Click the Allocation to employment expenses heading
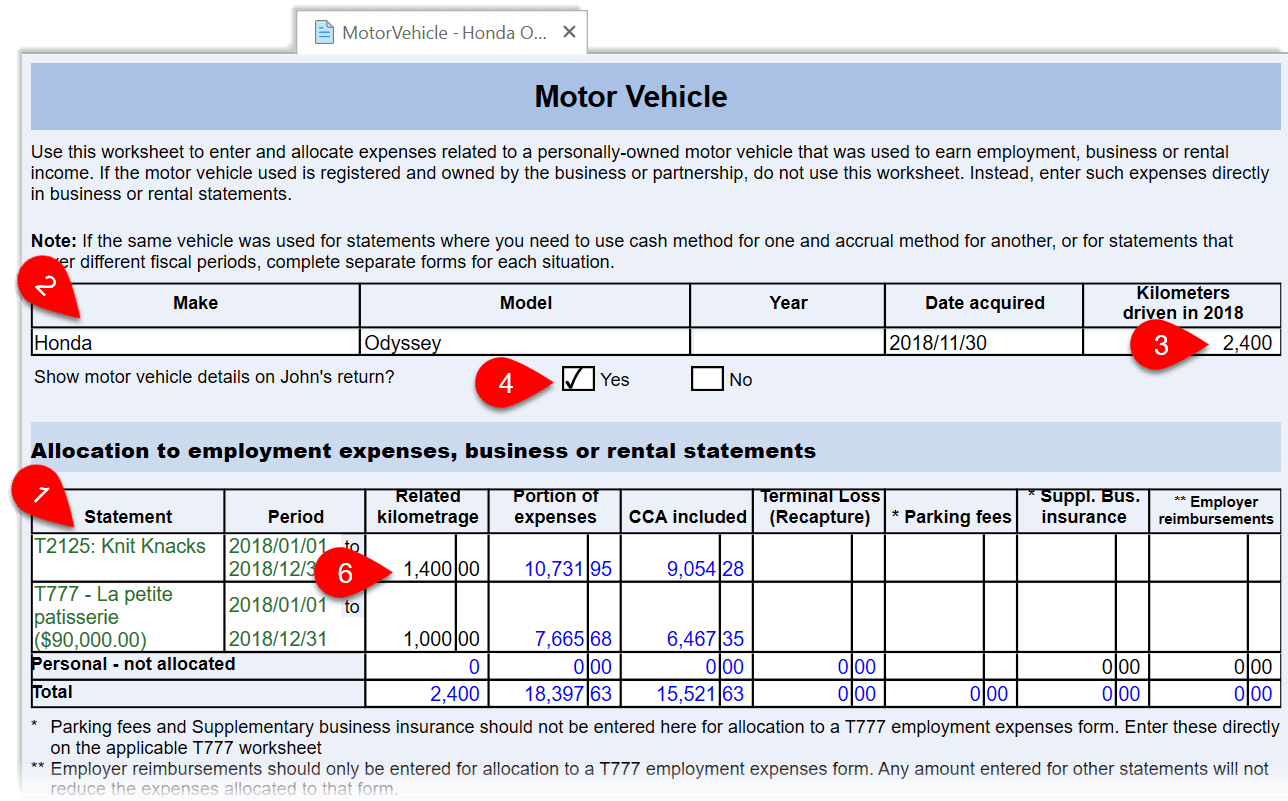 point(424,450)
